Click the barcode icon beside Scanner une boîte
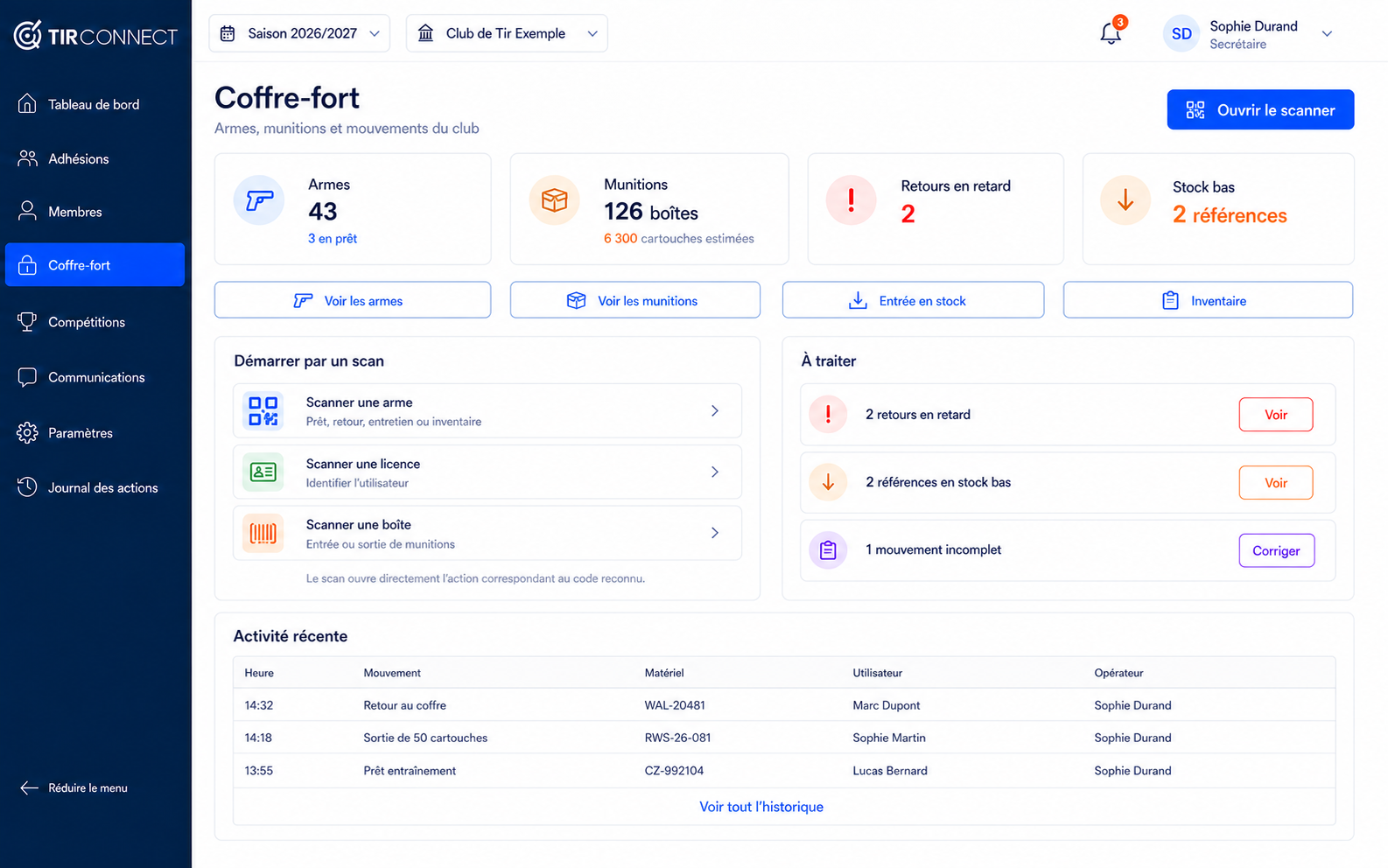This screenshot has height=868, width=1388. 263,533
